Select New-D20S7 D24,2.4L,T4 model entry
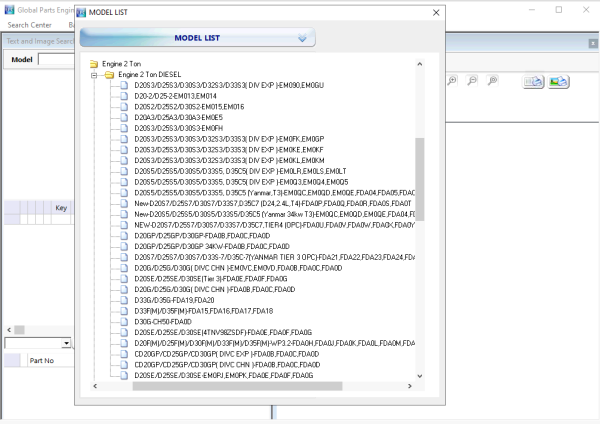 pyautogui.click(x=273, y=203)
